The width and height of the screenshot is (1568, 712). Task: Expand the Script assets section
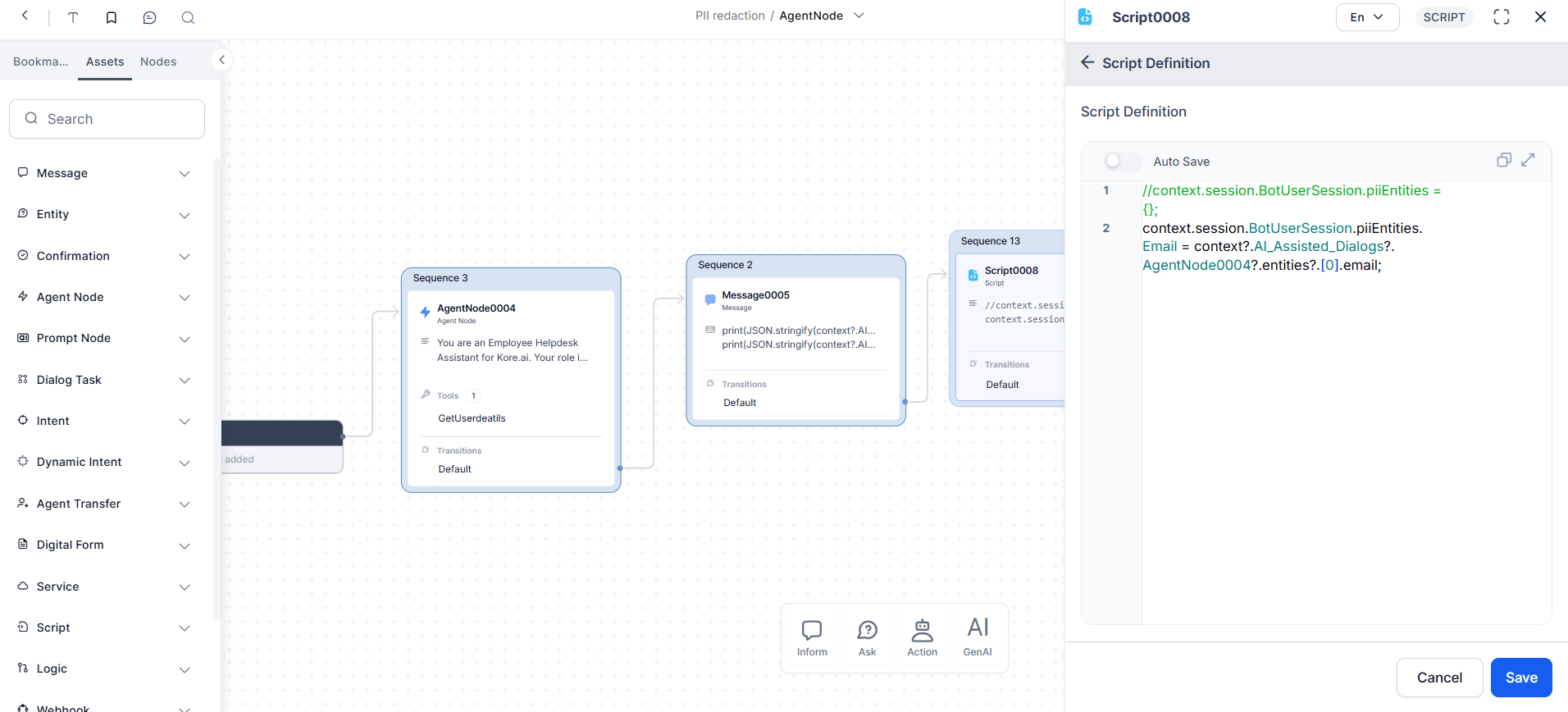click(x=185, y=628)
